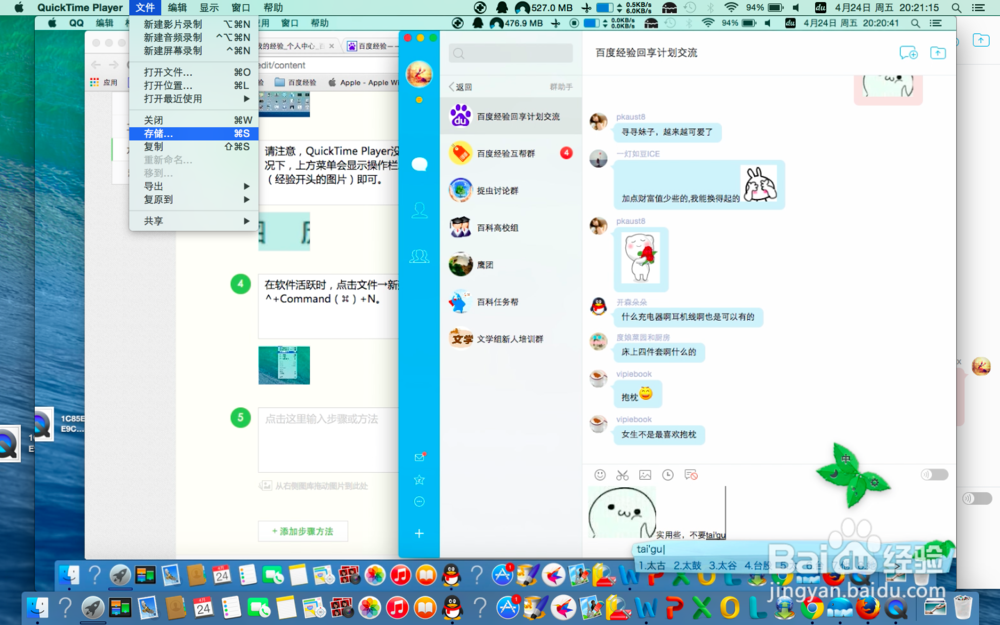Click the QQ profile avatar in sidebar
The width and height of the screenshot is (1000, 625).
(x=419, y=74)
